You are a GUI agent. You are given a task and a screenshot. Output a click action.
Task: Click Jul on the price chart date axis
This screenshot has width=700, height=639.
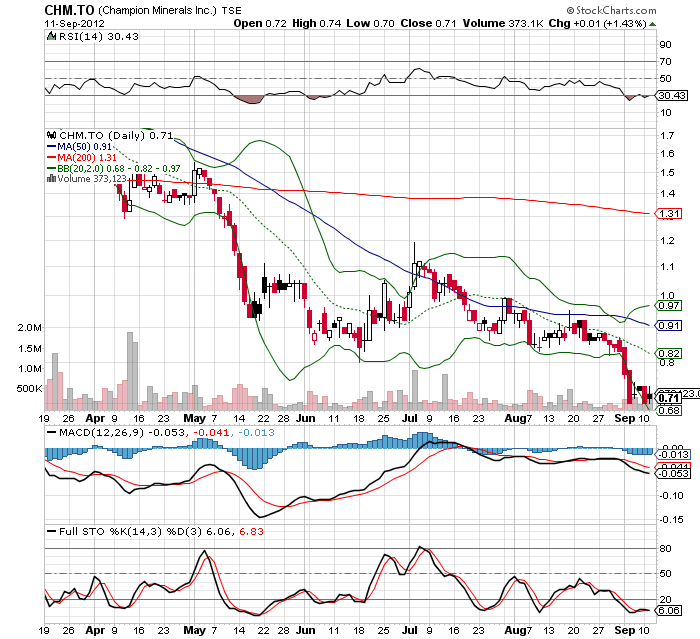click(x=409, y=418)
